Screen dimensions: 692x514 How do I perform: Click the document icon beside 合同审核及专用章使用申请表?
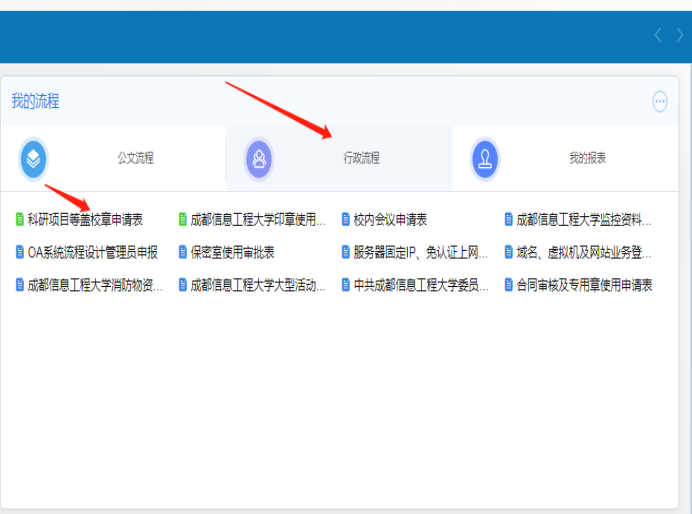point(508,285)
